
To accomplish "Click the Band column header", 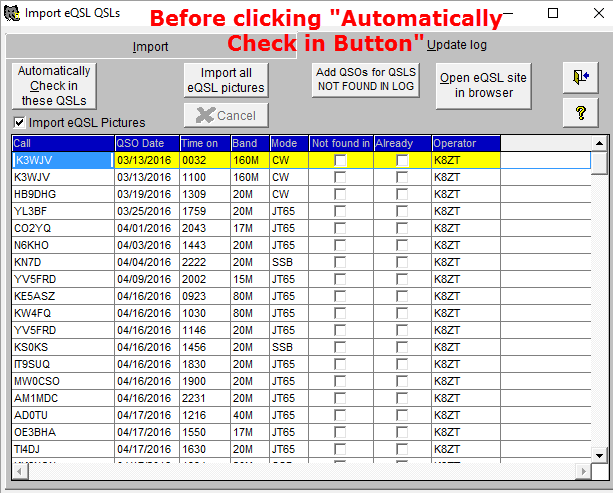I will click(250, 143).
